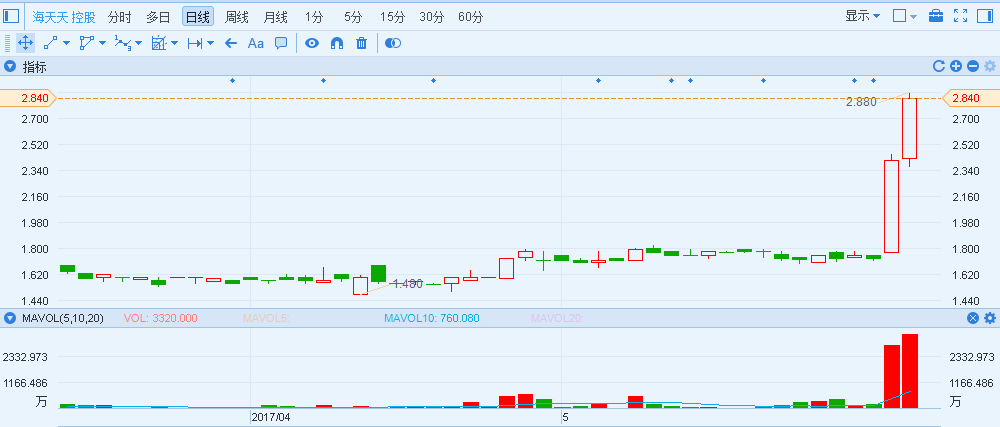Click the 2.880 high price label

(x=862, y=102)
